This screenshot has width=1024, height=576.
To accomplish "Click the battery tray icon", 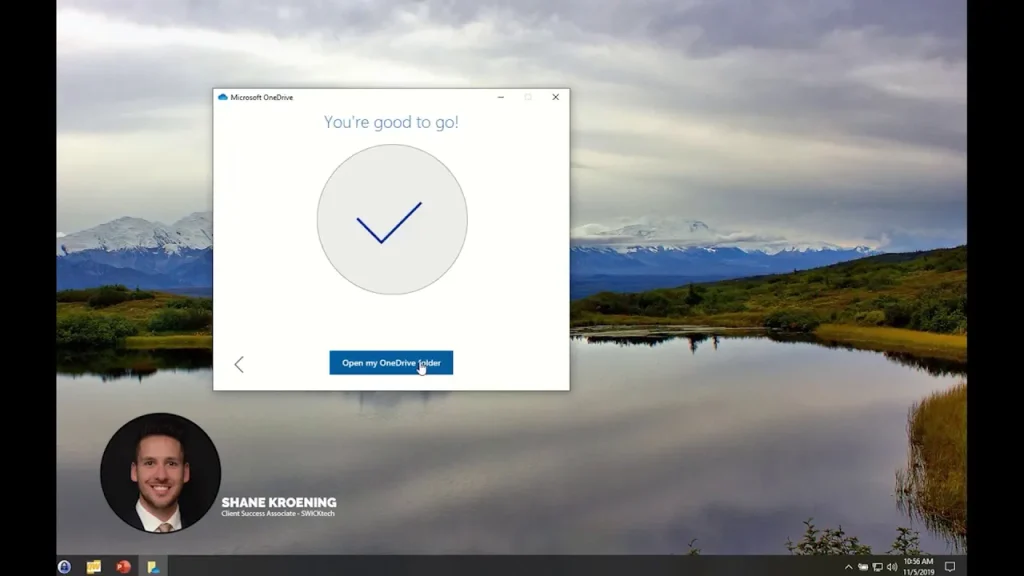I will [x=863, y=567].
